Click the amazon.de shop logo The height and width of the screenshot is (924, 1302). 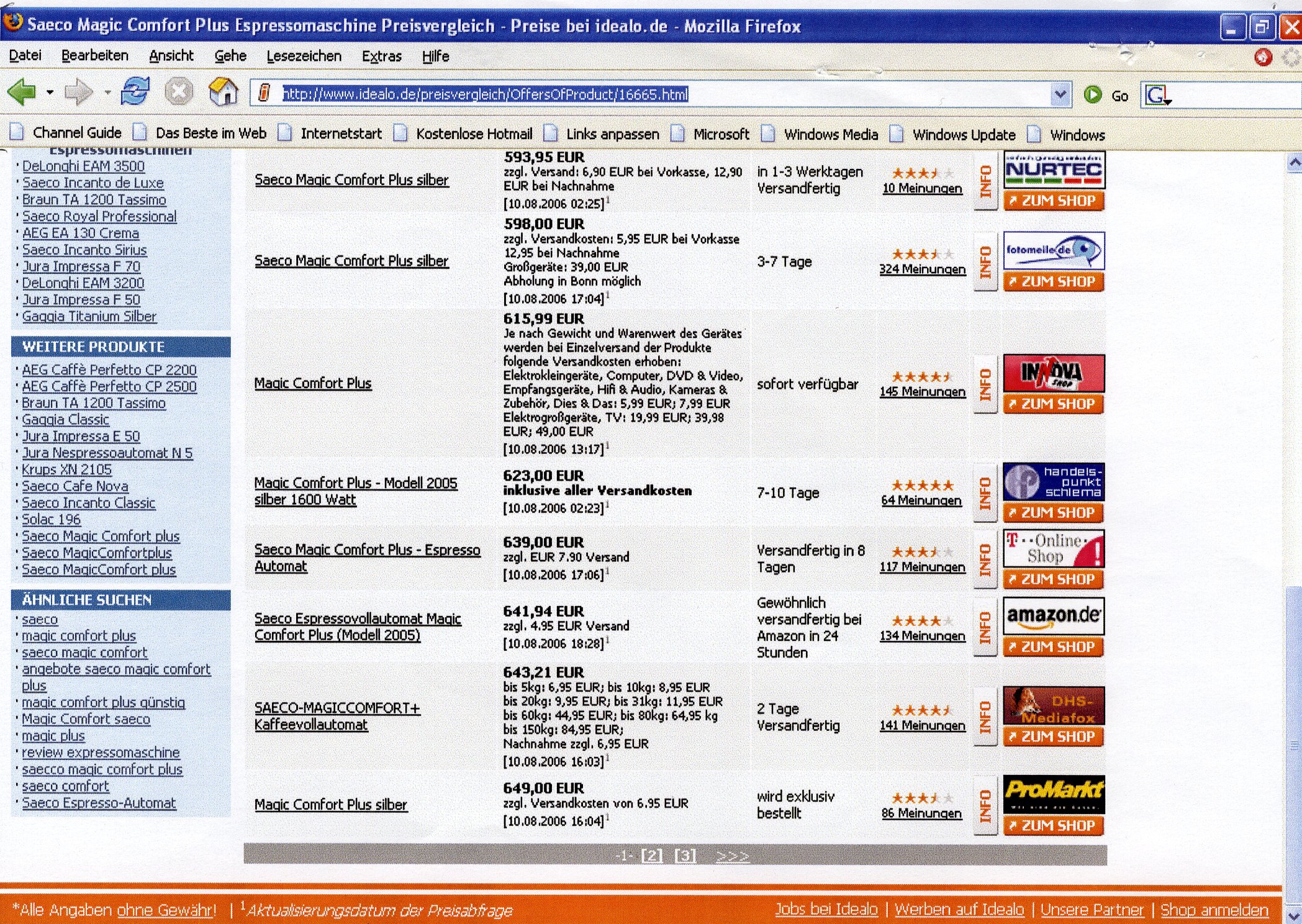coord(1054,616)
